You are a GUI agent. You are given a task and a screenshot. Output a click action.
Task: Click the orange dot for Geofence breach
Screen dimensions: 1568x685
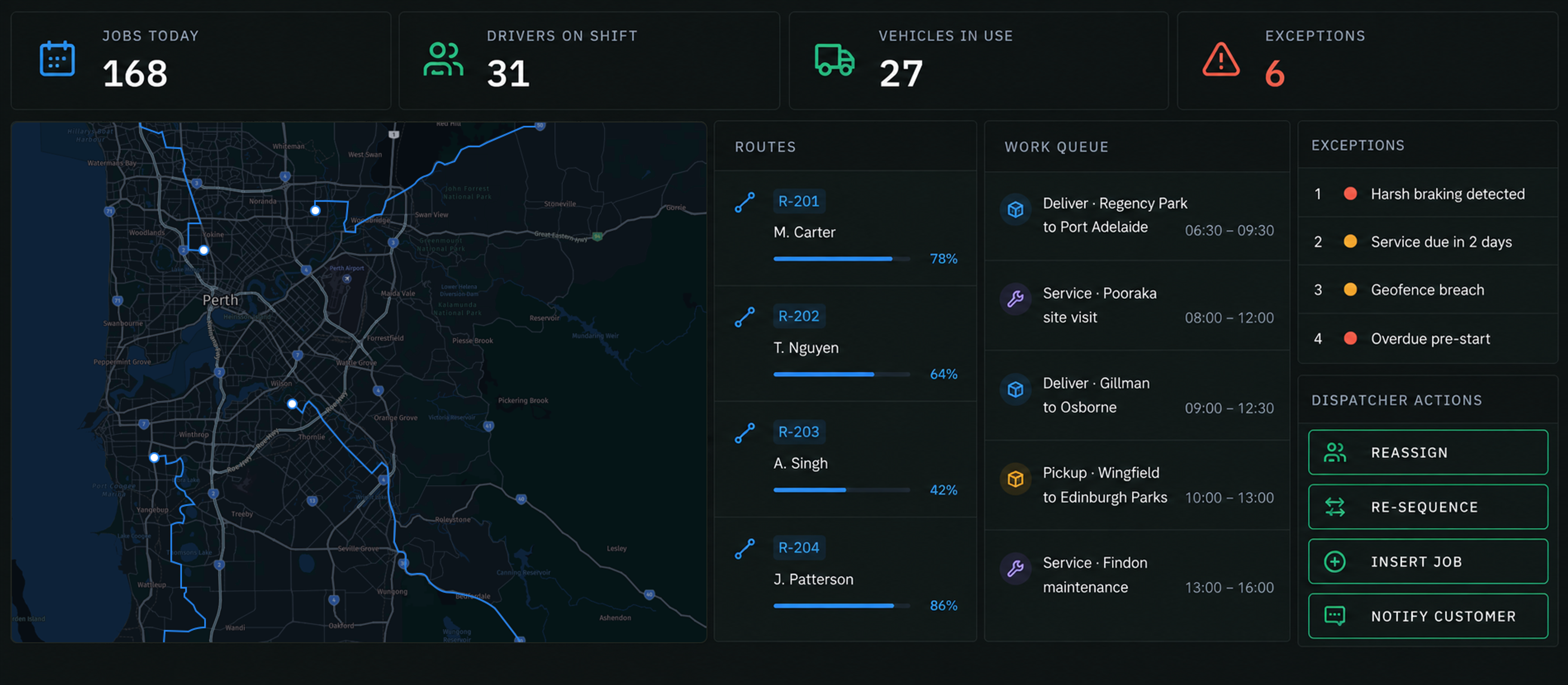coord(1350,290)
